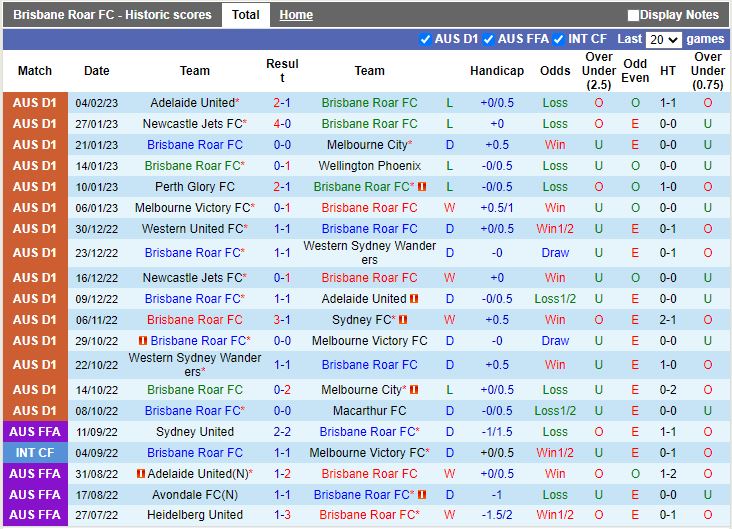
Task: Click red card icon in Avondale FC(N) row
Action: (x=422, y=494)
